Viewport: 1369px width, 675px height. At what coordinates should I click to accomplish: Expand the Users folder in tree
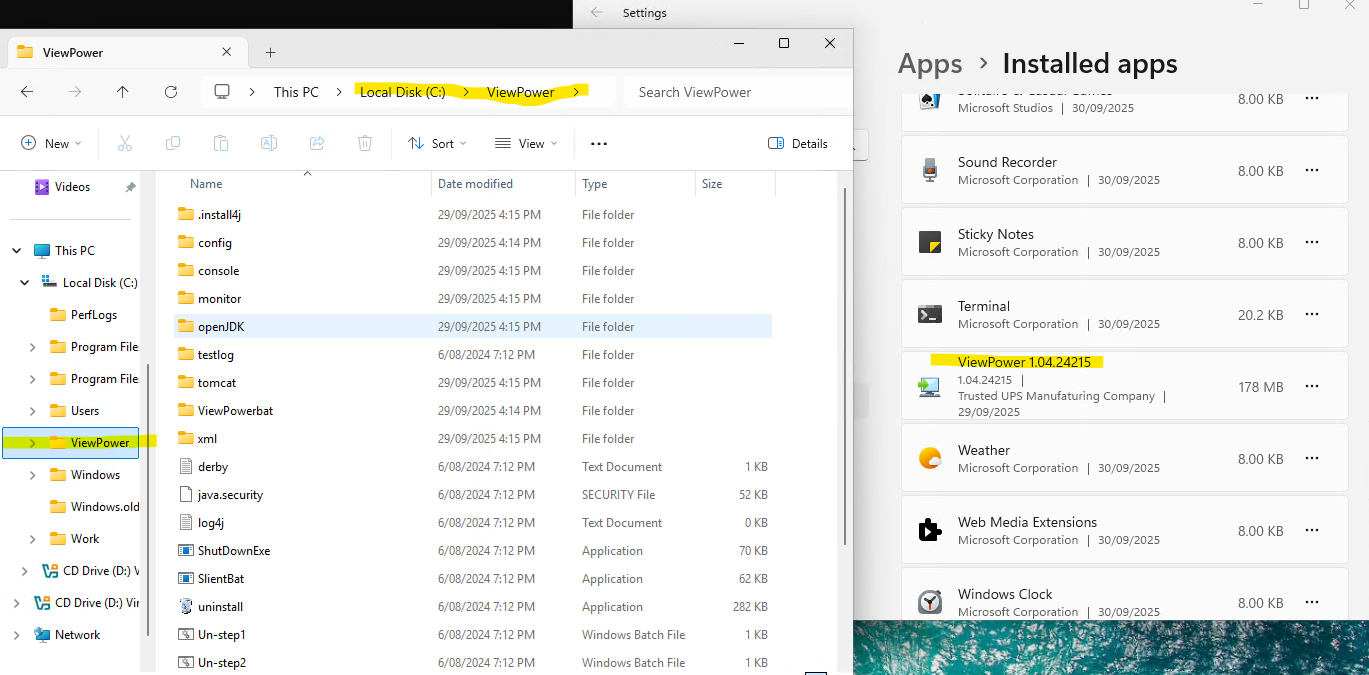click(x=33, y=411)
